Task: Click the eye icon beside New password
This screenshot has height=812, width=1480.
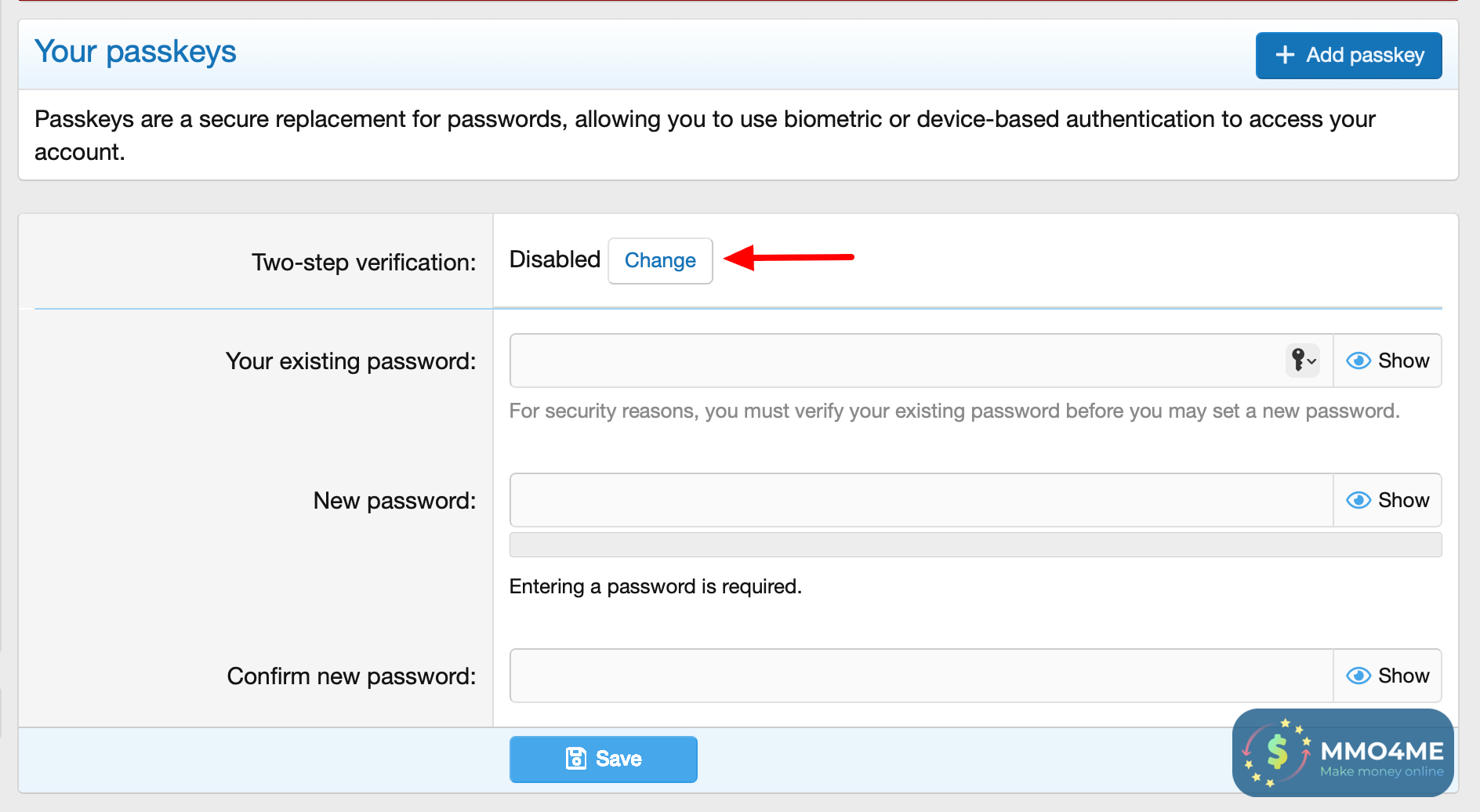Action: click(x=1358, y=500)
